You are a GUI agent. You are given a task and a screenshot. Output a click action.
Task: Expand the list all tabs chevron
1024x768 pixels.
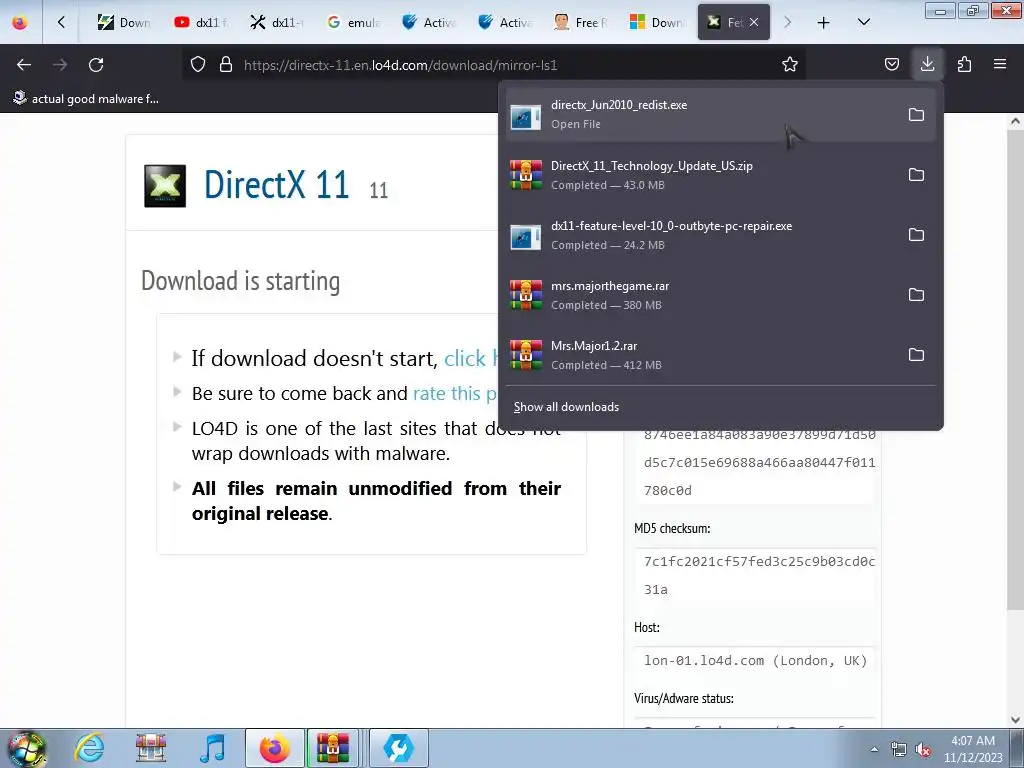pos(863,23)
